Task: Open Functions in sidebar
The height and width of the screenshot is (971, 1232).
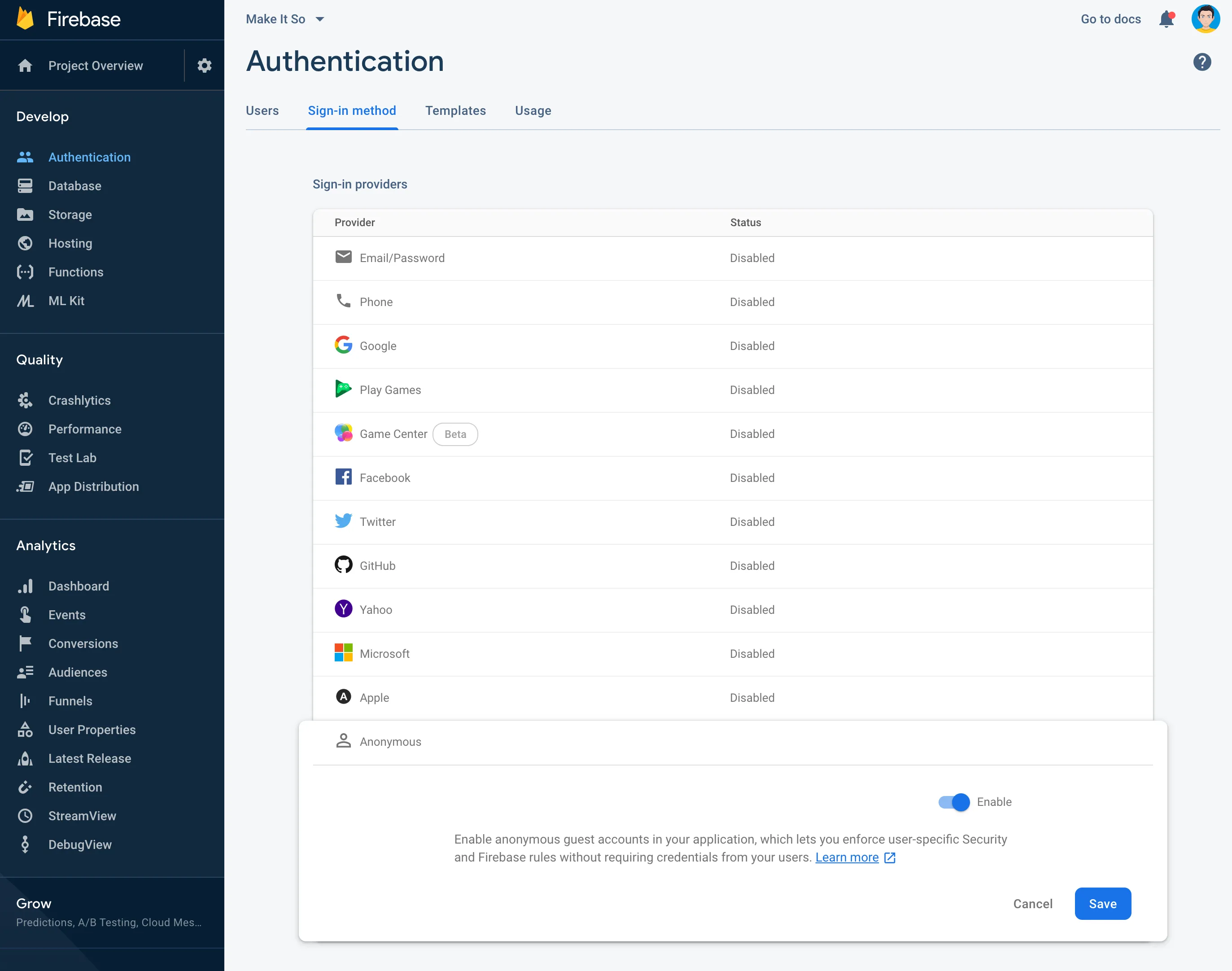Action: (76, 271)
